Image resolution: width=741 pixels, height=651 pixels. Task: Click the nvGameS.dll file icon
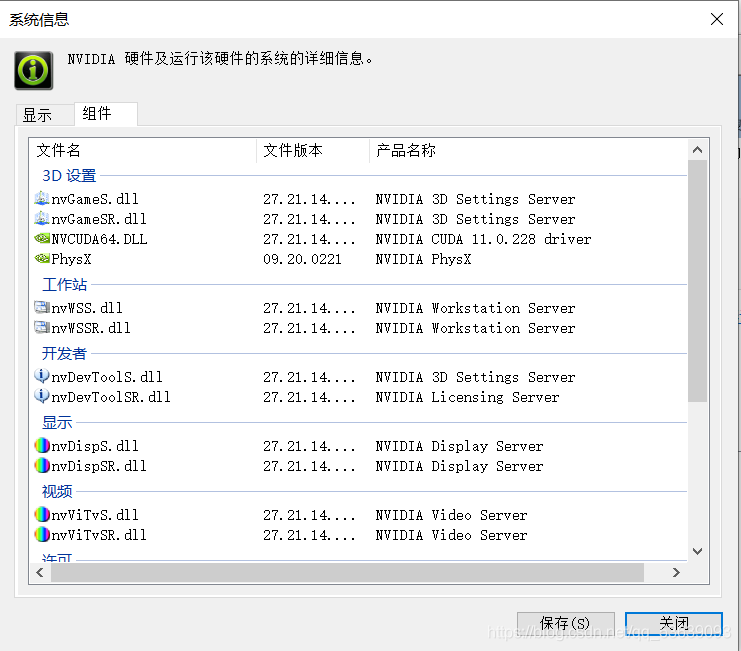pos(42,198)
